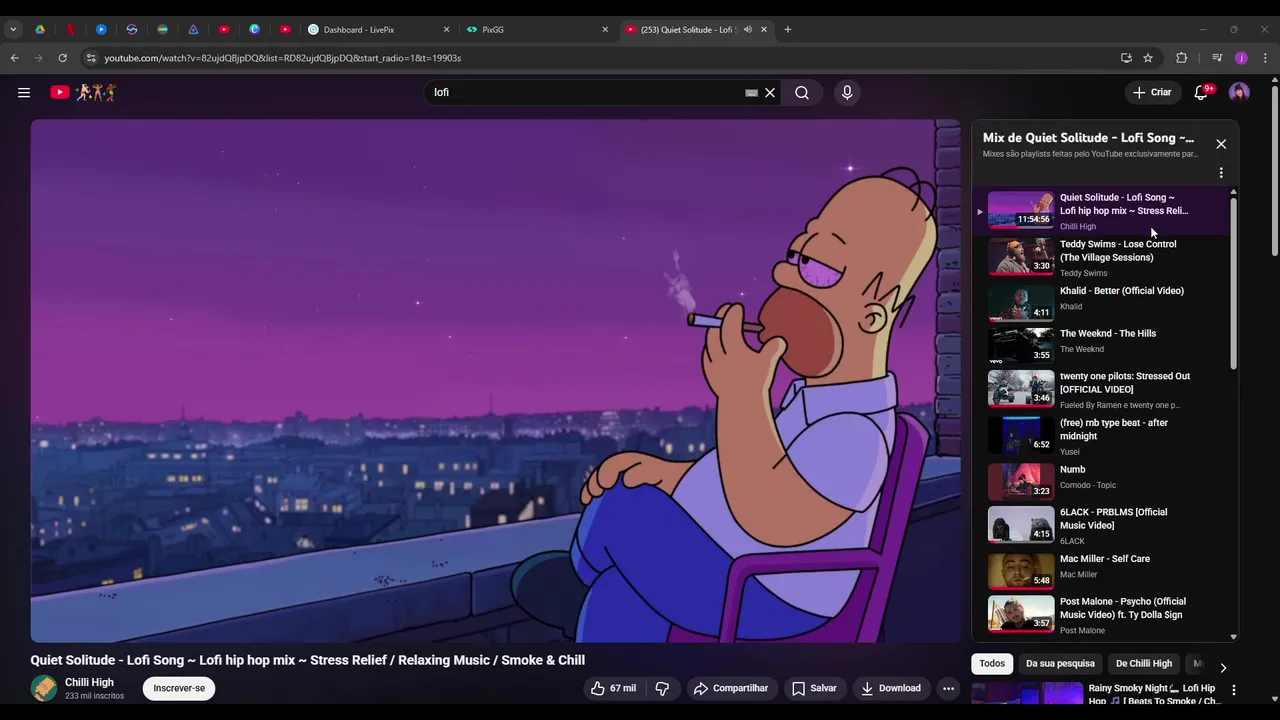1280x720 pixels.
Task: Save video with Salvar button
Action: 814,688
